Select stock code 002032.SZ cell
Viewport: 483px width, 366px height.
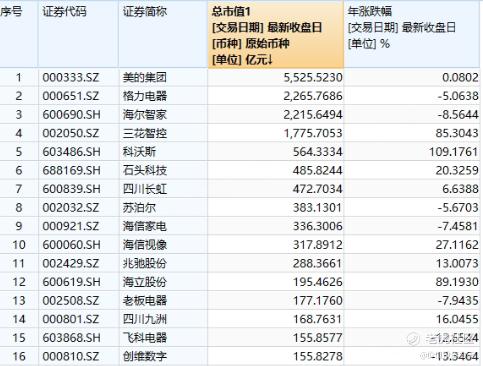point(78,208)
